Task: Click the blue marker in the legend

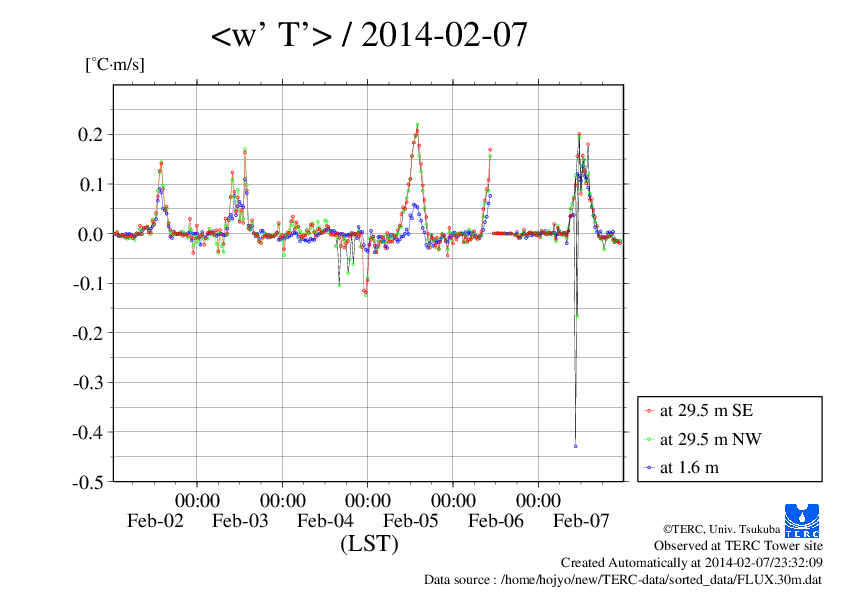Action: pyautogui.click(x=649, y=468)
